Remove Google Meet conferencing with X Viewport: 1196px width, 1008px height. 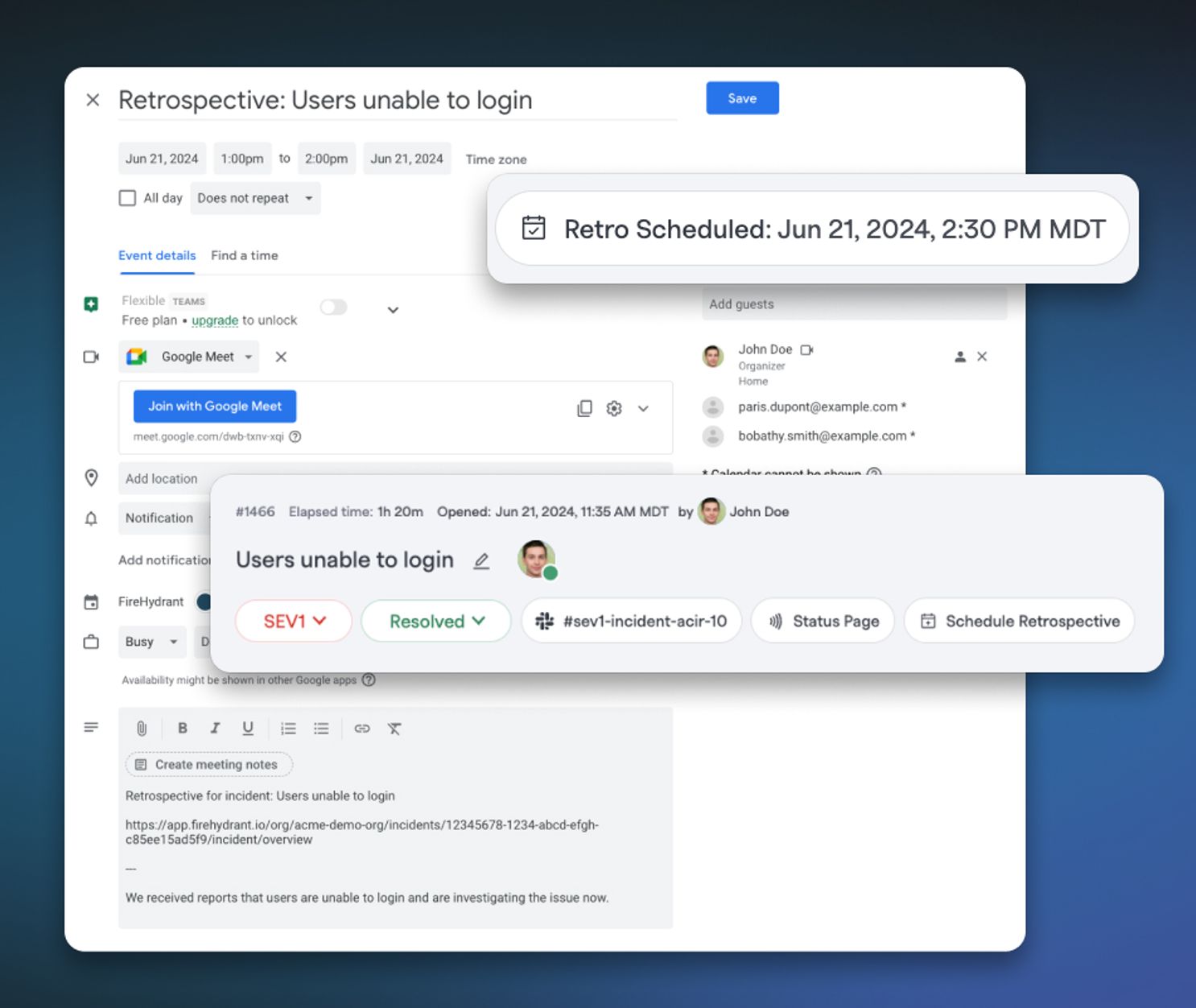[x=281, y=357]
